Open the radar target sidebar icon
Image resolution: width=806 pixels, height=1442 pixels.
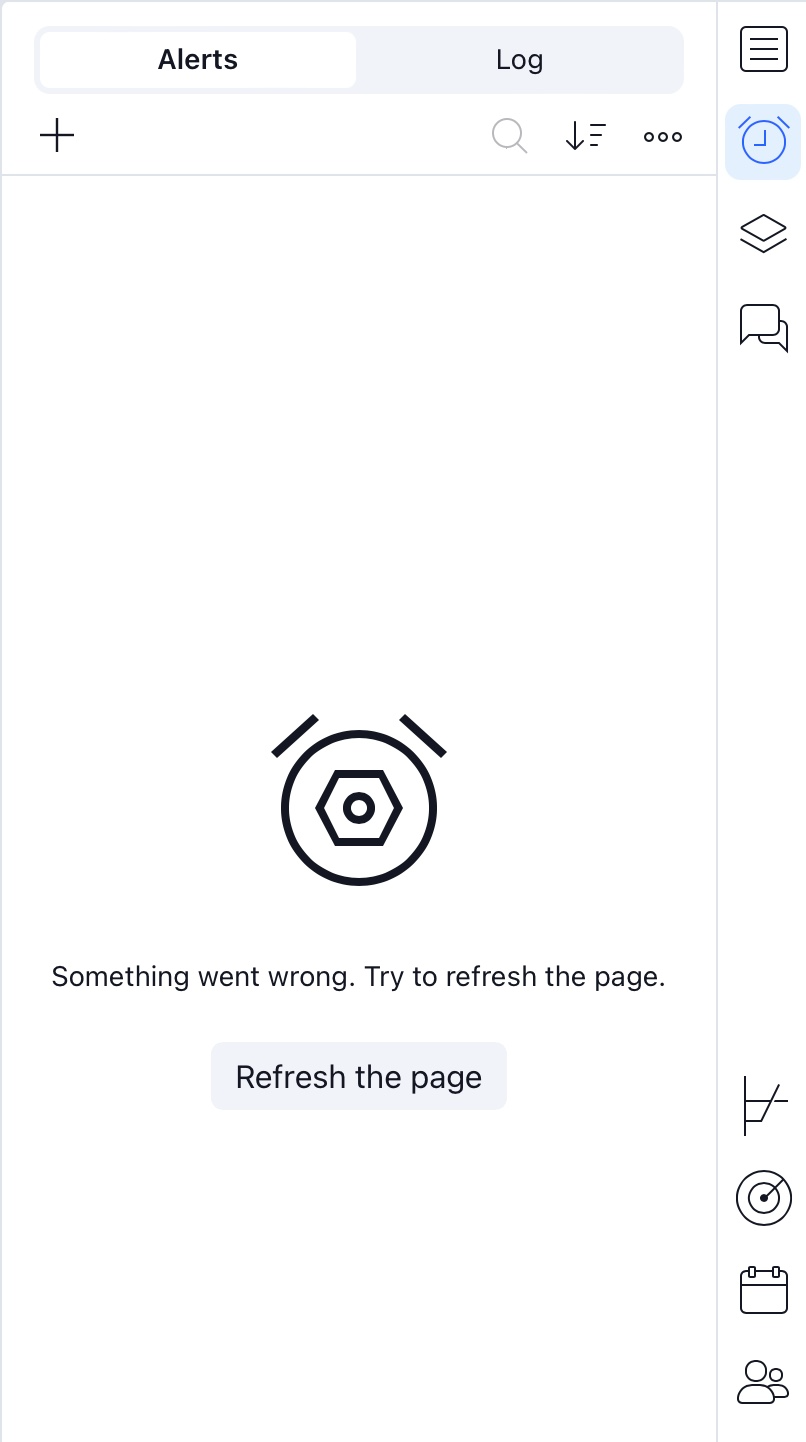tap(764, 1198)
